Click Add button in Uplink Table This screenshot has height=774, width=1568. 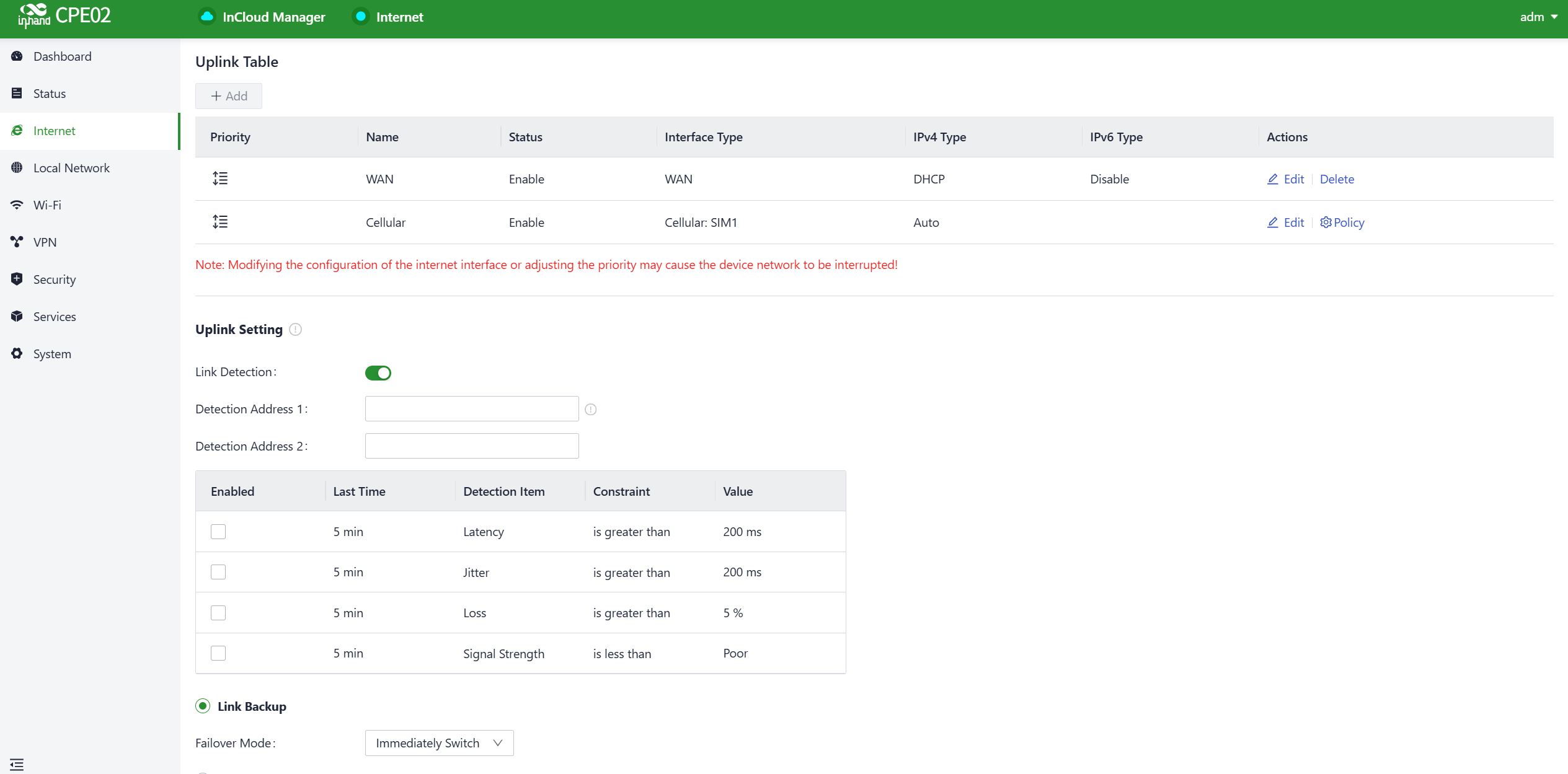pyautogui.click(x=229, y=96)
